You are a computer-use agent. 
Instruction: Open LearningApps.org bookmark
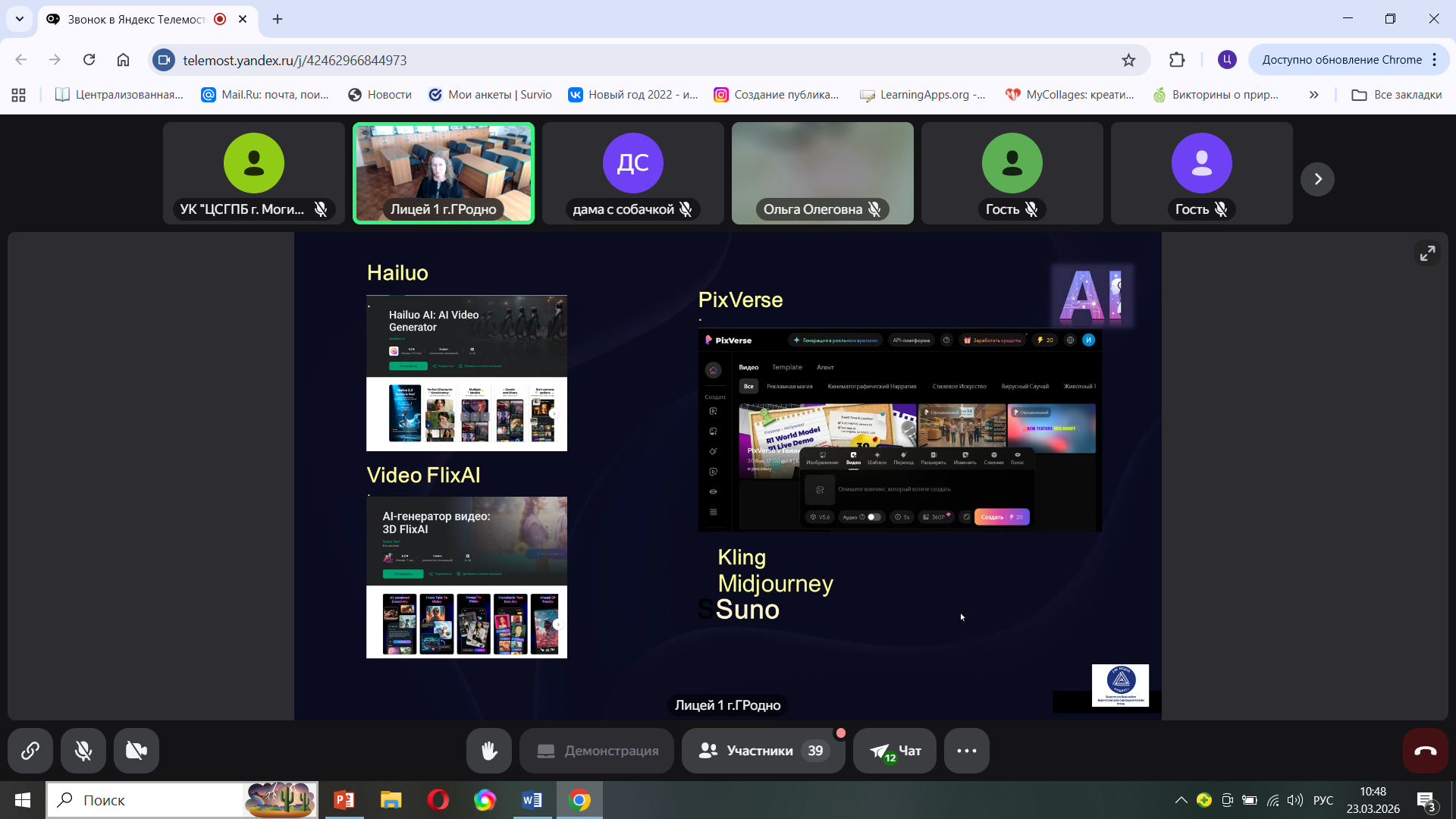pyautogui.click(x=923, y=95)
